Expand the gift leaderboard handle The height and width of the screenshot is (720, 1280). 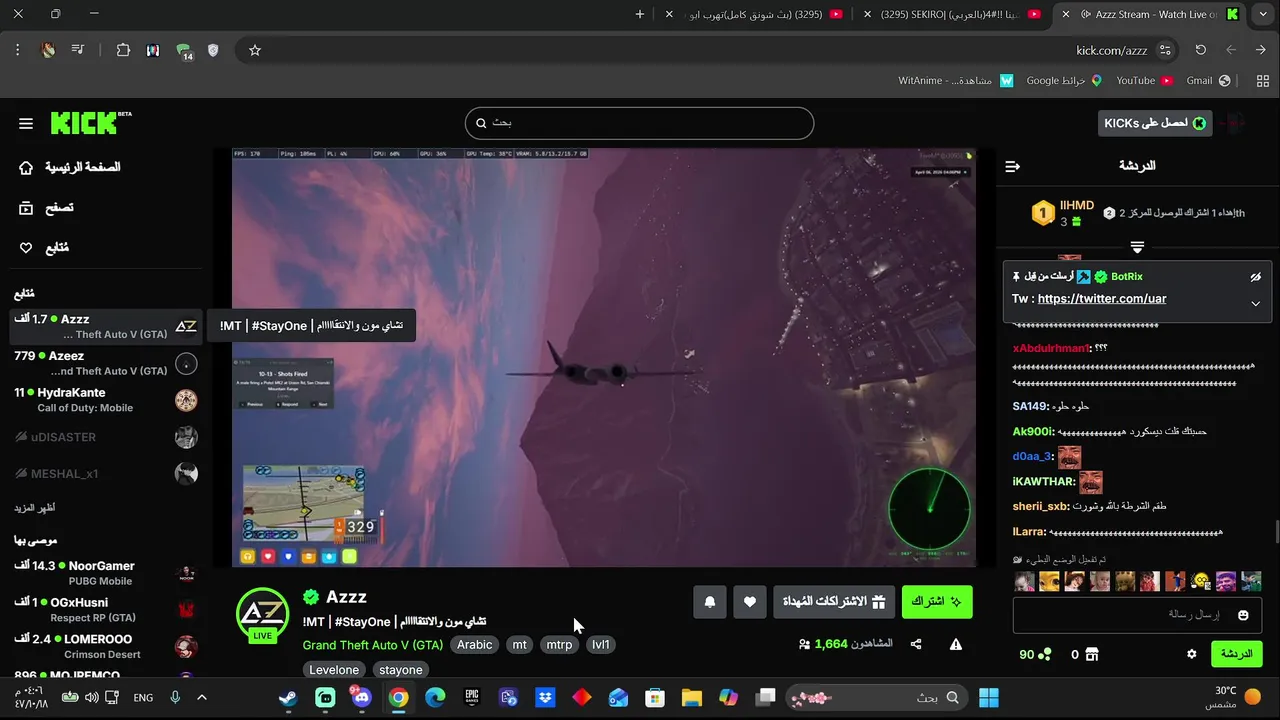tap(1137, 246)
